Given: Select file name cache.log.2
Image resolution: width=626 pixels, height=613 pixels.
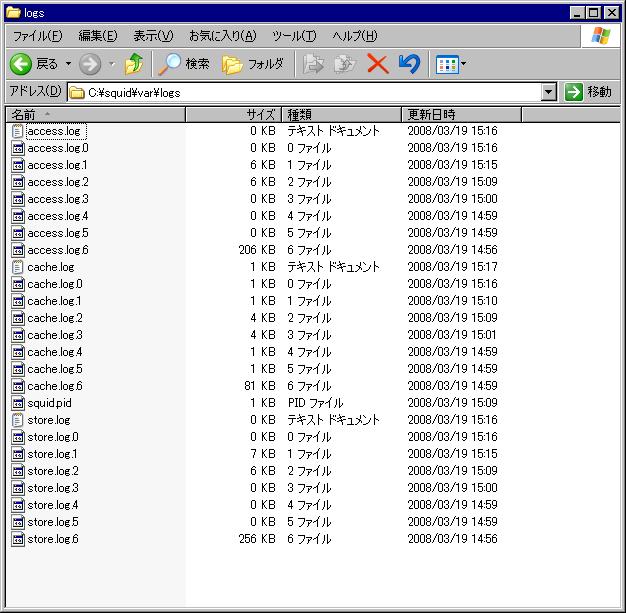Looking at the screenshot, I should [x=55, y=318].
